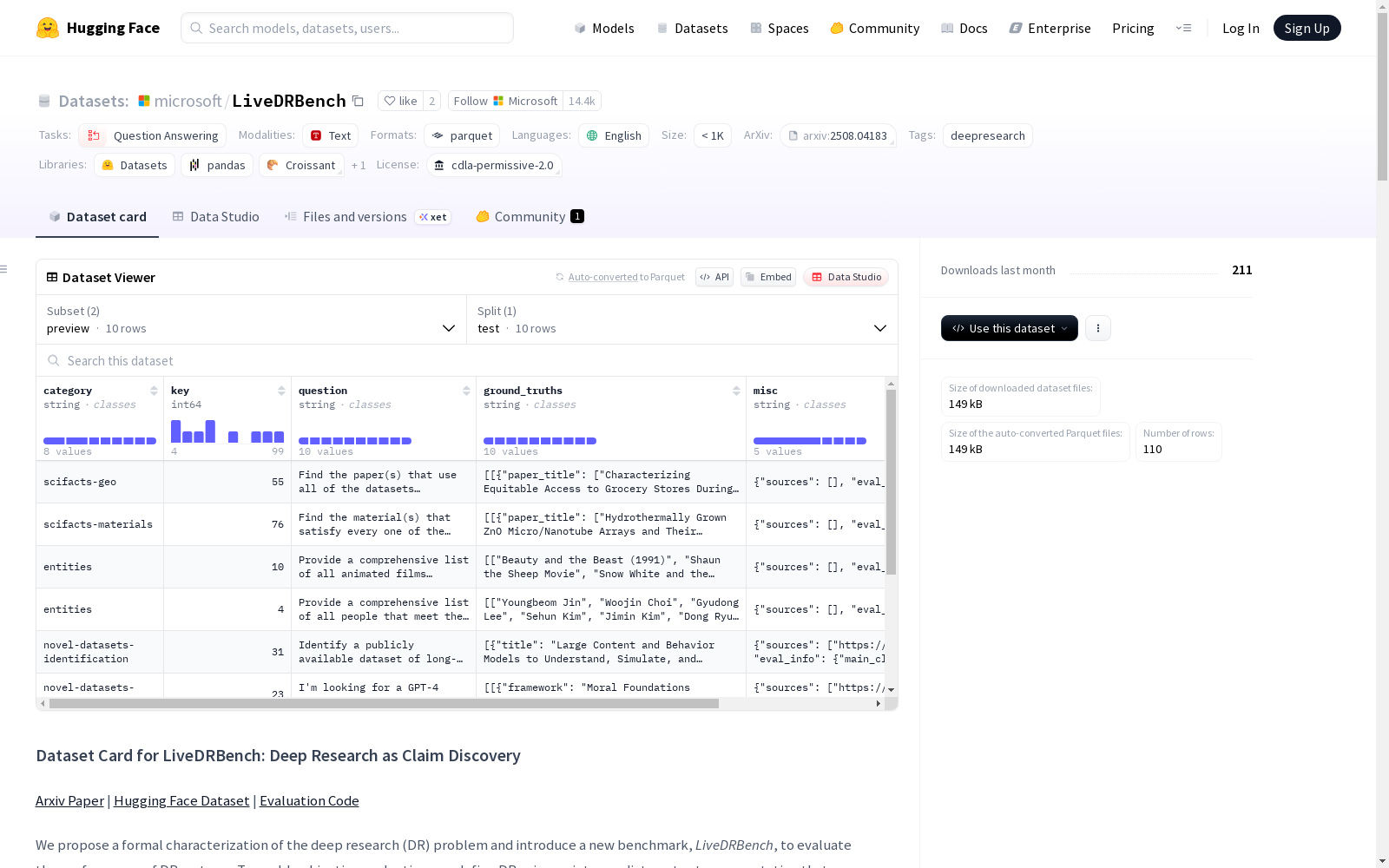The image size is (1389, 868).
Task: Open the three-dot more options menu
Action: (x=1098, y=328)
